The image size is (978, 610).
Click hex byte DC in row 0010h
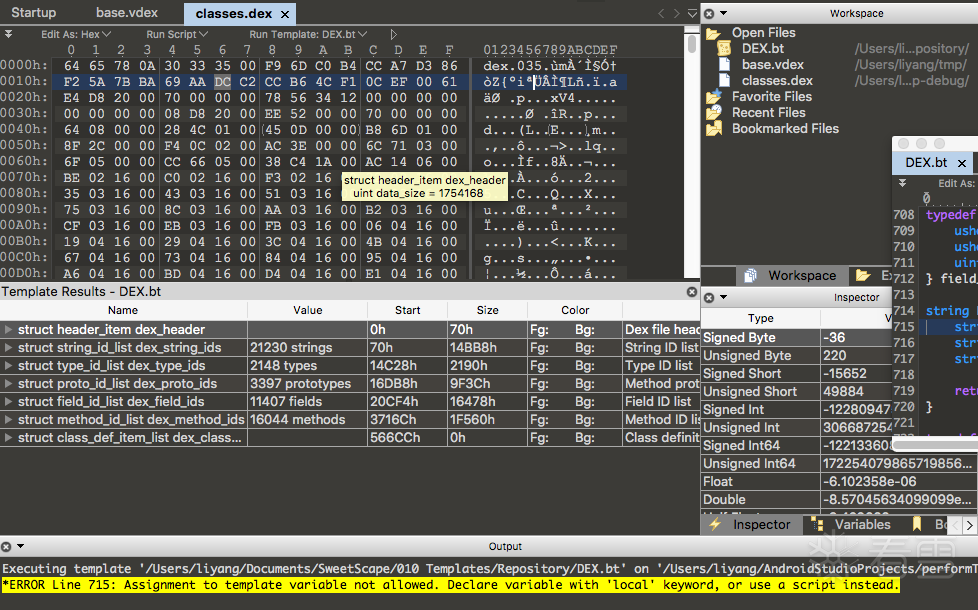pyautogui.click(x=222, y=82)
